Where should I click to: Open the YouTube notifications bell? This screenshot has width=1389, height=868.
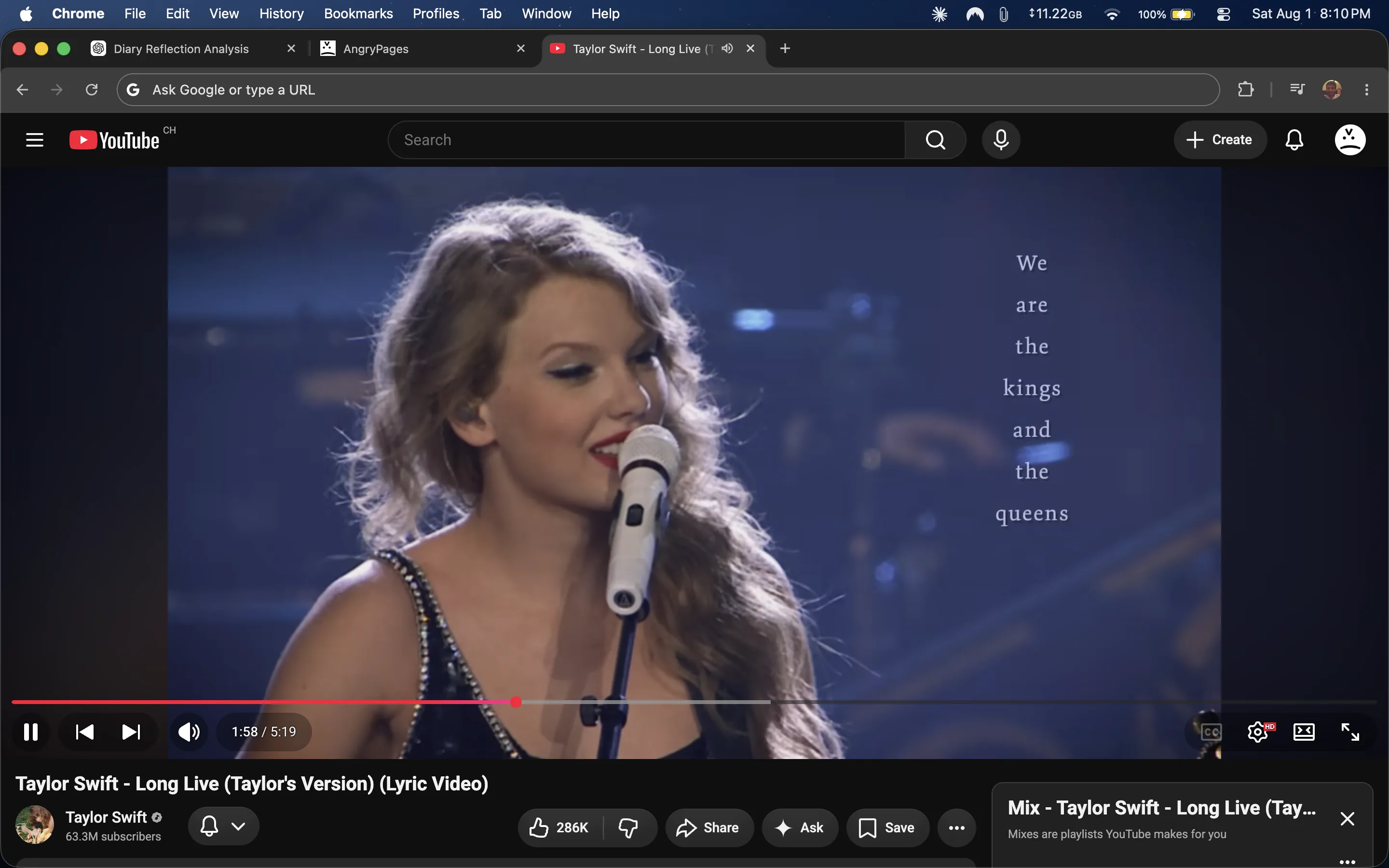1294,139
